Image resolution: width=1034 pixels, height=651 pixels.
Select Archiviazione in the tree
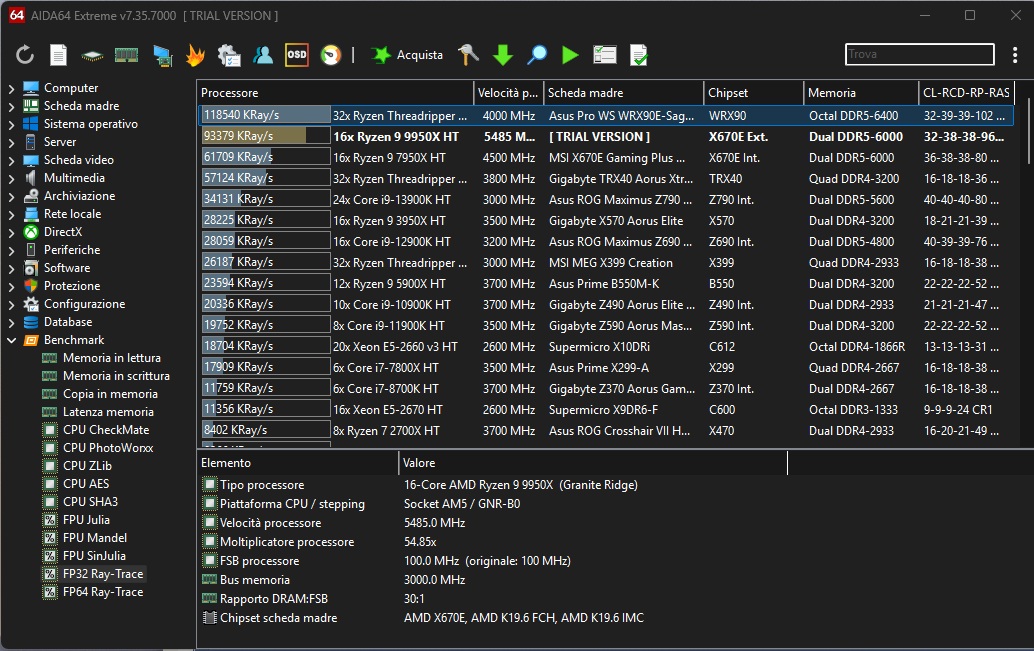(79, 196)
